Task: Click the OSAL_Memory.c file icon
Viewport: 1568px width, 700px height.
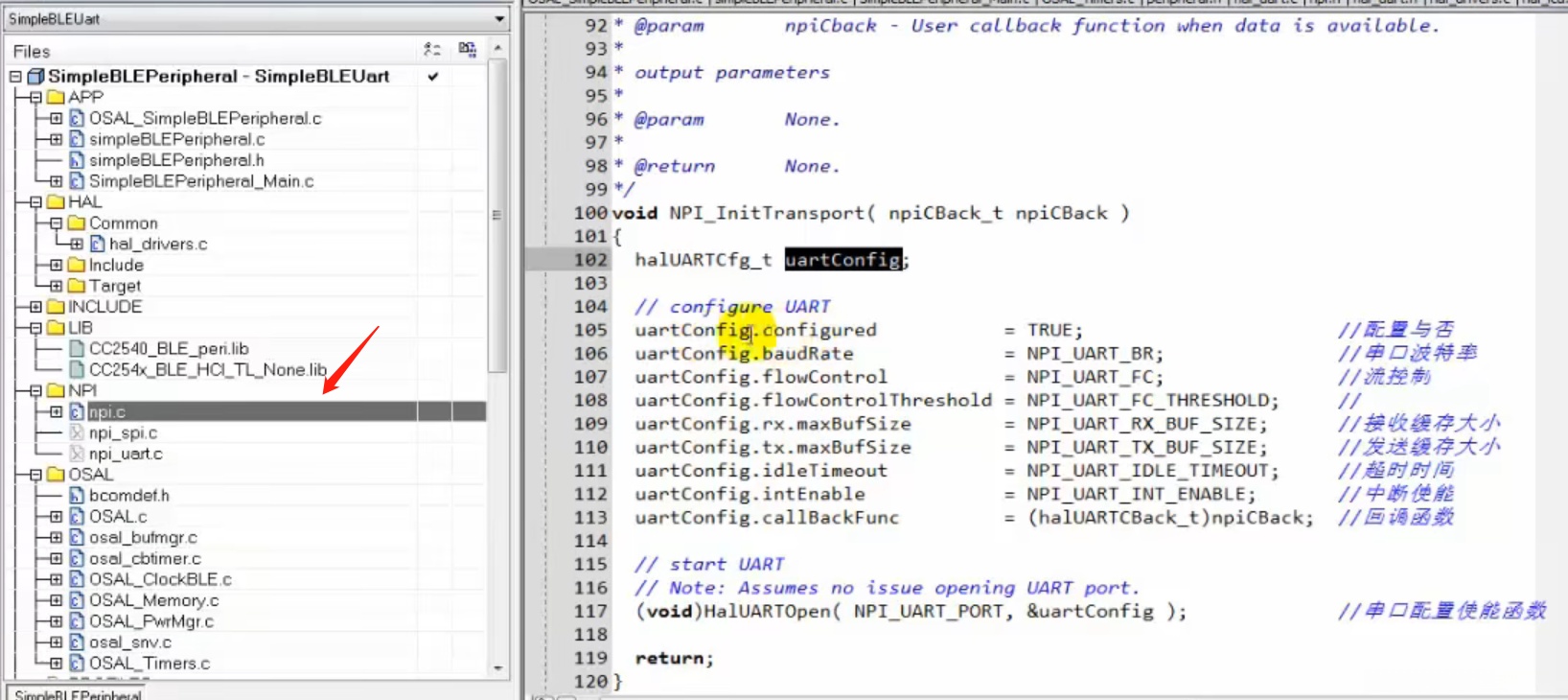Action: pyautogui.click(x=77, y=600)
